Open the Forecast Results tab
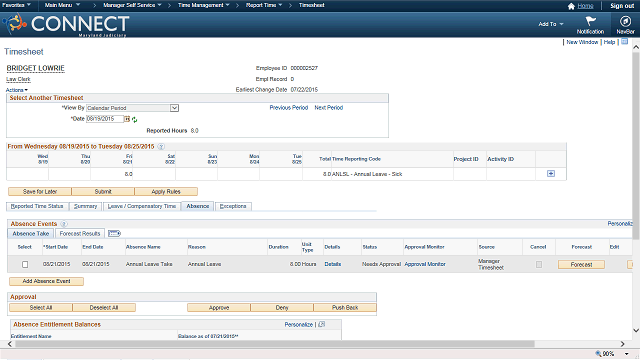Image resolution: width=640 pixels, height=360 pixels. [x=80, y=233]
